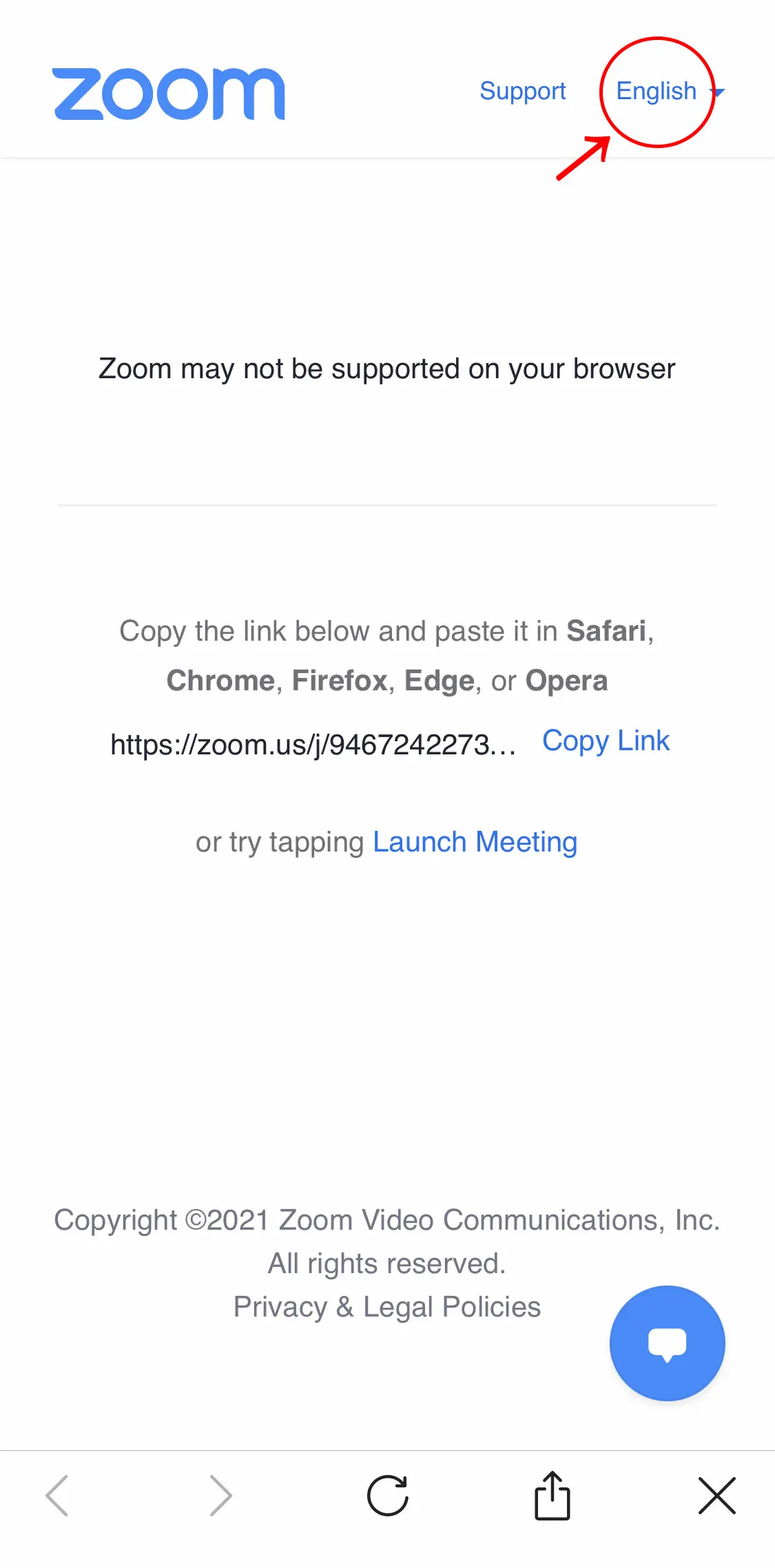Viewport: 775px width, 1568px height.
Task: Open the English language dropdown
Action: click(656, 91)
